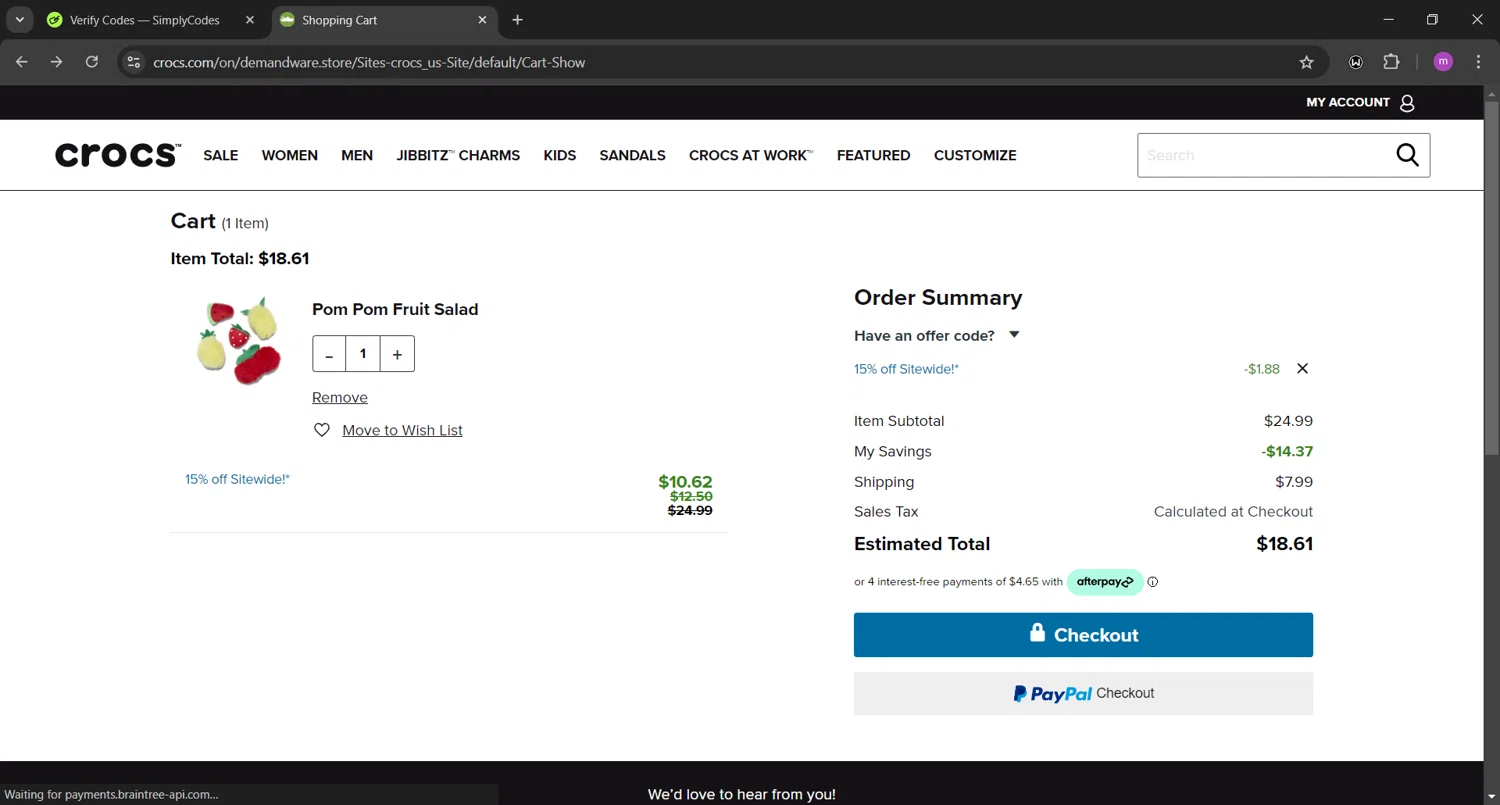This screenshot has height=805, width=1500.
Task: Click 'We'd love to hear from you!' text
Action: pyautogui.click(x=741, y=794)
